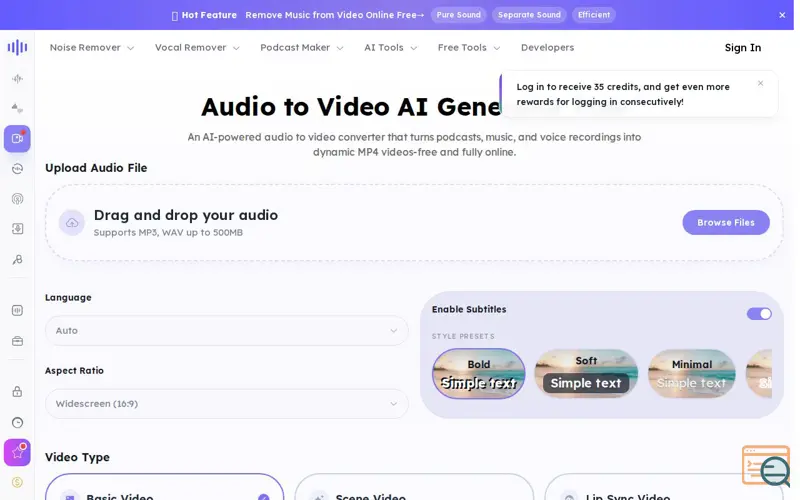
Task: Open the Developers nav link
Action: 547,47
